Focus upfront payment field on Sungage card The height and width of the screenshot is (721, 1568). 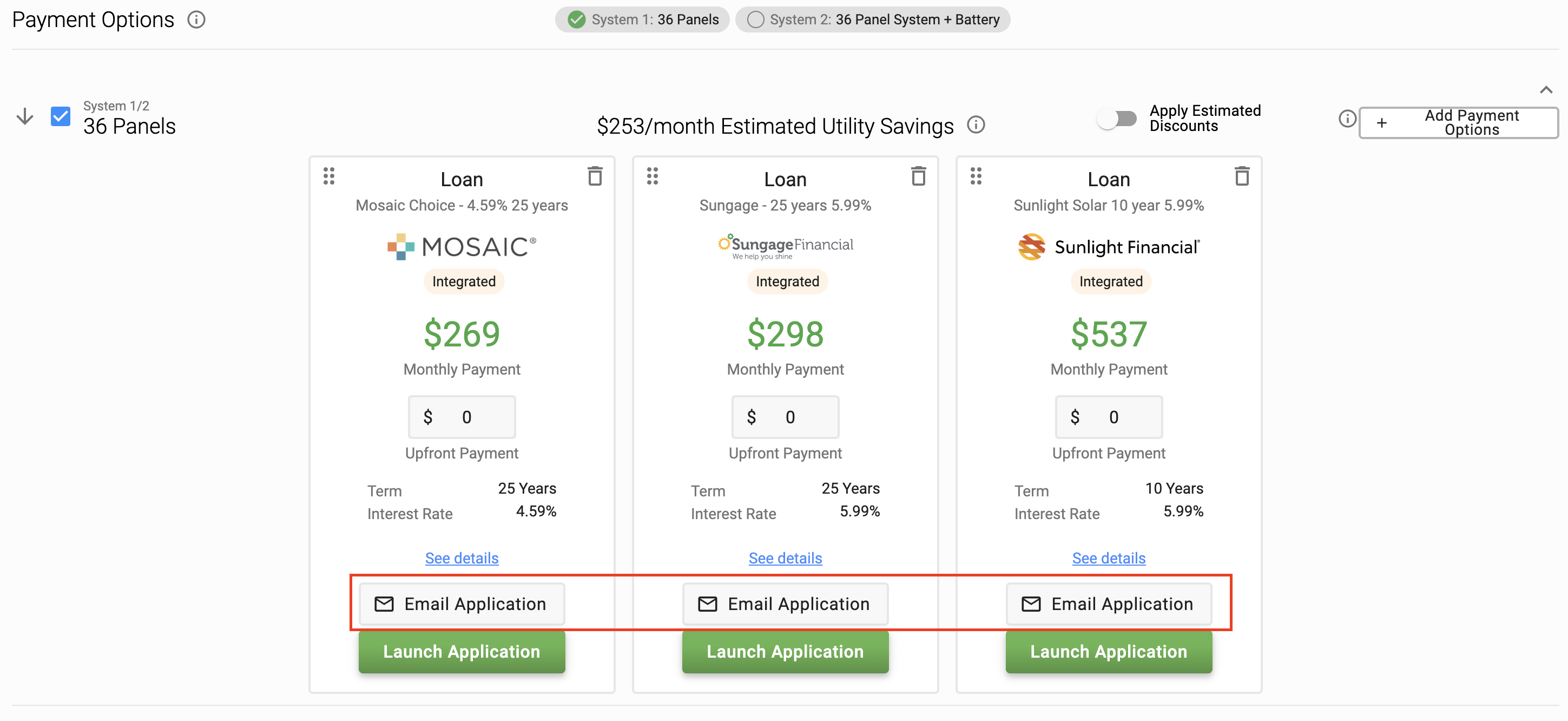tap(785, 417)
